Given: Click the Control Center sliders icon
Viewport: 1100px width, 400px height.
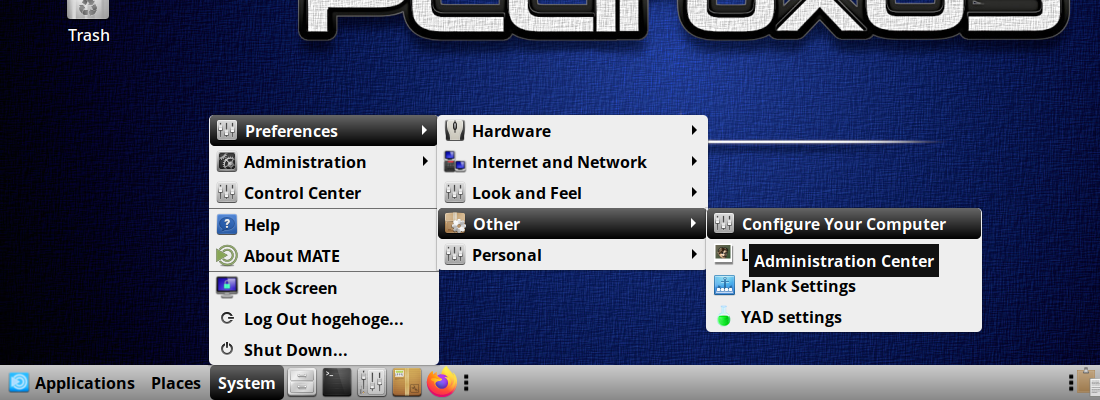Looking at the screenshot, I should [227, 193].
